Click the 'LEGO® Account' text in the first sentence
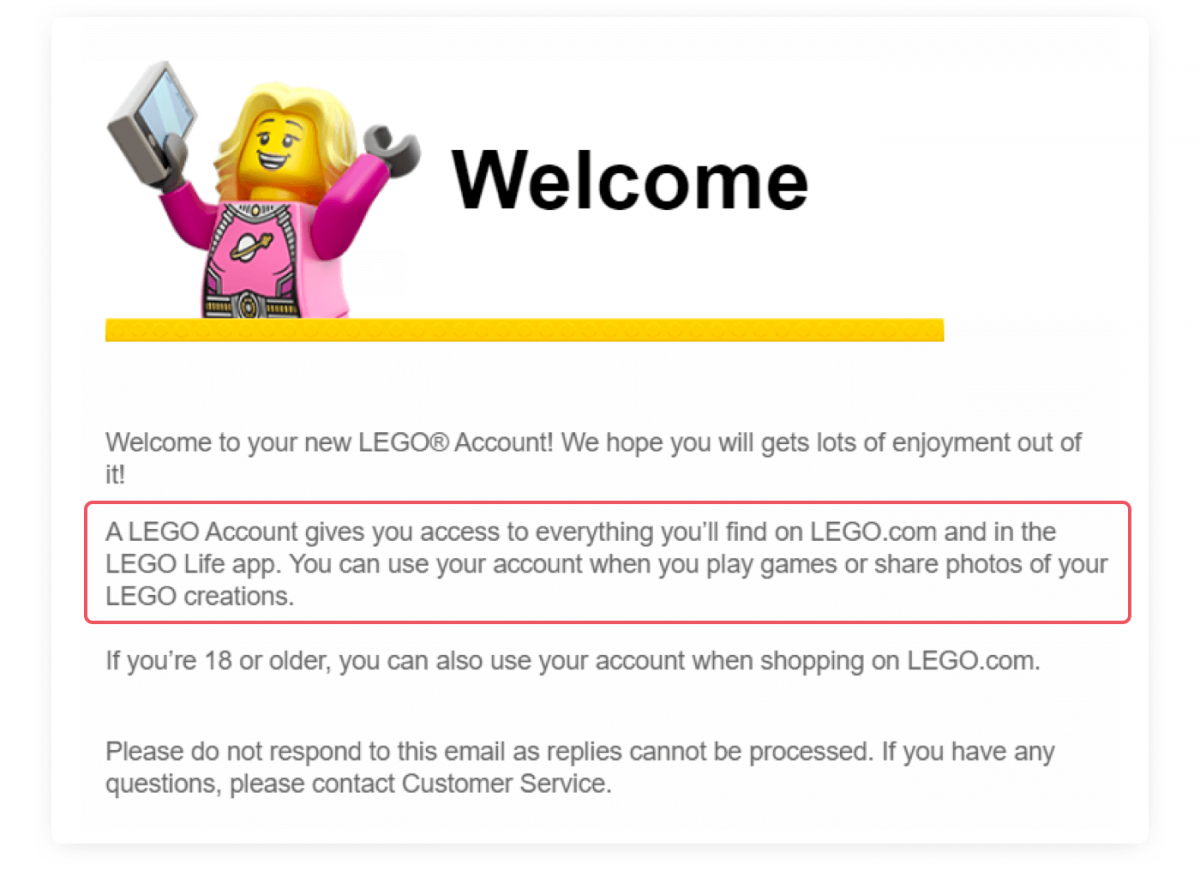Viewport: 1200px width, 871px height. coord(452,442)
